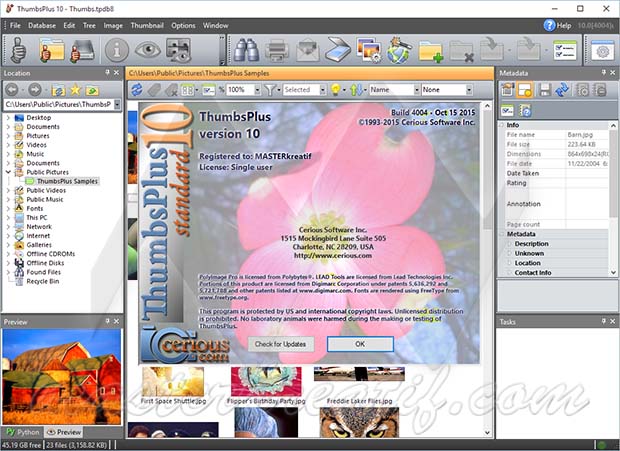
Task: Click the batch pictures with gear icon
Action: pyautogui.click(x=368, y=50)
